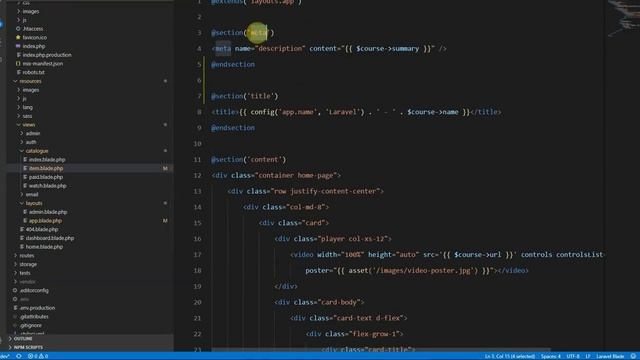Collapse the catalogue folder
The image size is (640, 360).
[37, 151]
